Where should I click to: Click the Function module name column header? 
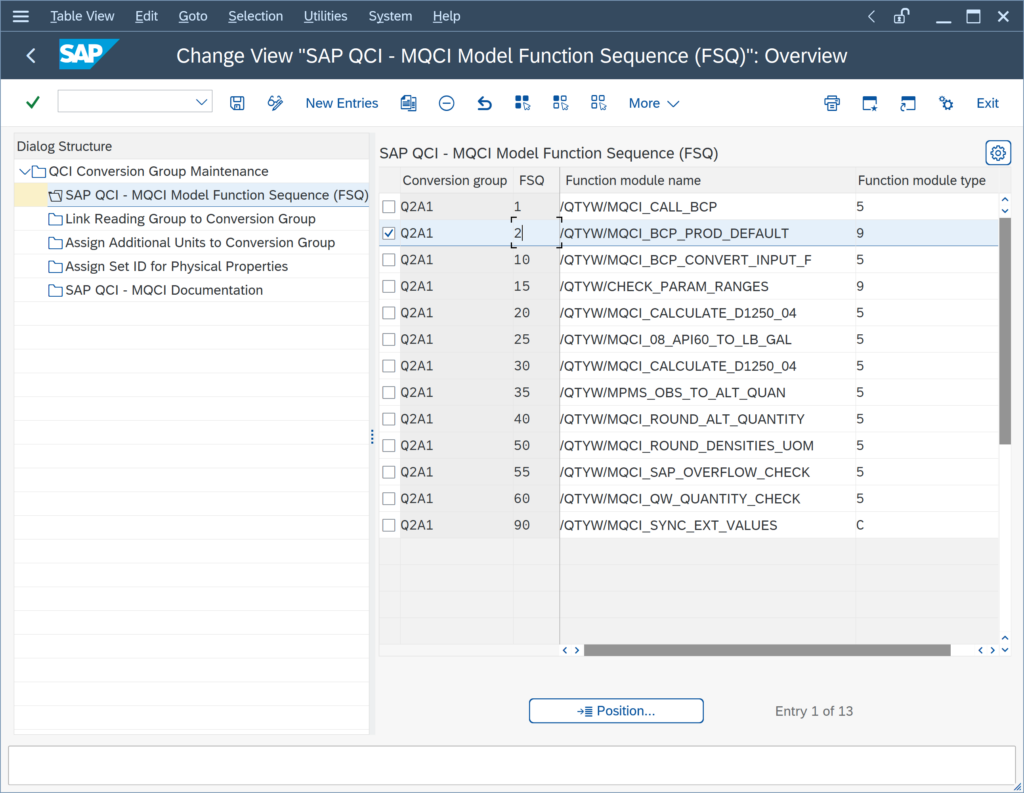[x=707, y=180]
